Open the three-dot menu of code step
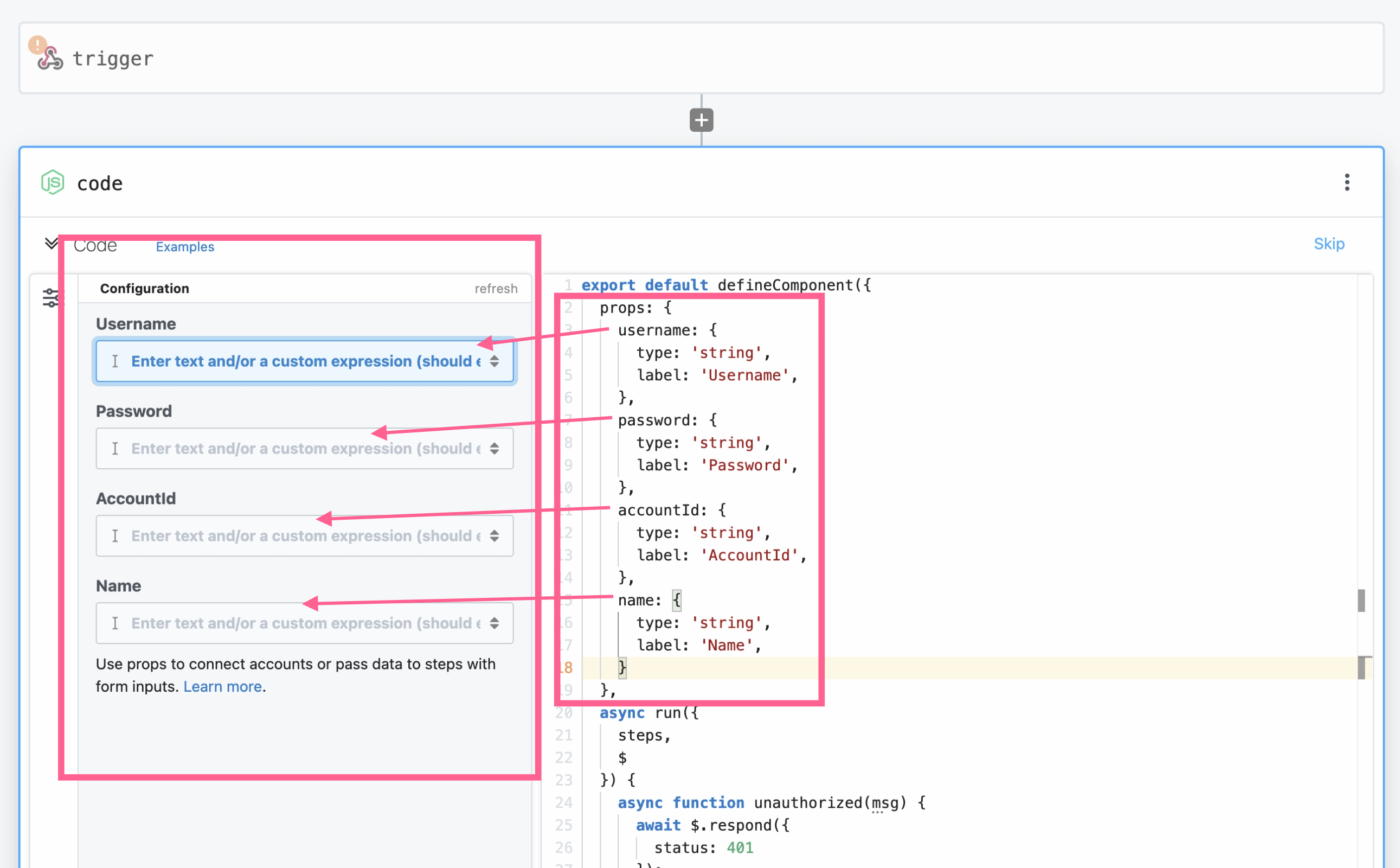Image resolution: width=1400 pixels, height=868 pixels. 1347,183
